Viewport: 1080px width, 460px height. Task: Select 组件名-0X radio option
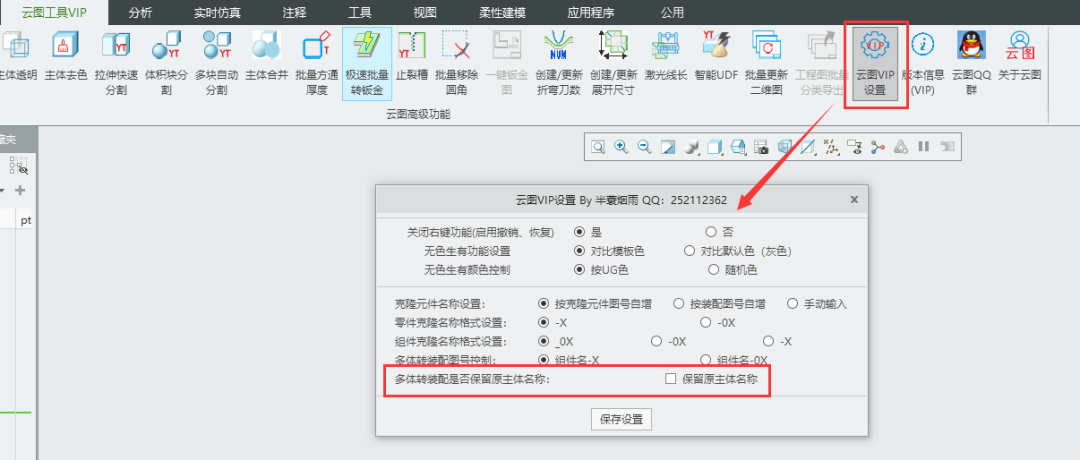pos(705,359)
